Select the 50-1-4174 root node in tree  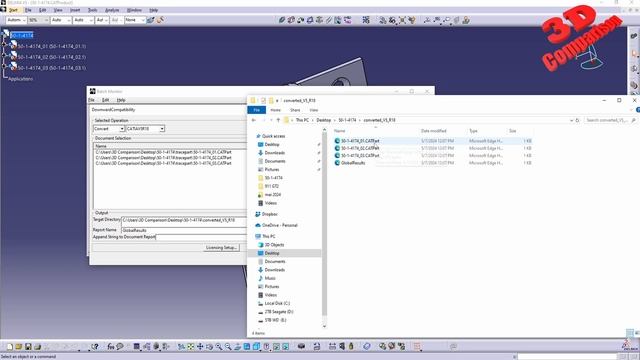(x=22, y=36)
